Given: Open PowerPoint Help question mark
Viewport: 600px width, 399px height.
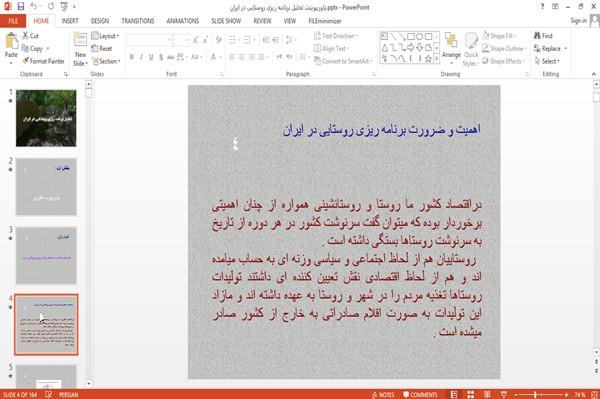Looking at the screenshot, I should point(542,7).
